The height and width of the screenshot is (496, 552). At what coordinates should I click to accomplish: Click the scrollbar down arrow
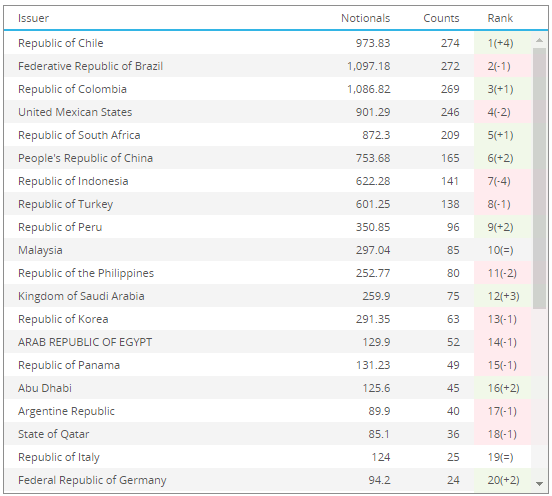pos(539,484)
